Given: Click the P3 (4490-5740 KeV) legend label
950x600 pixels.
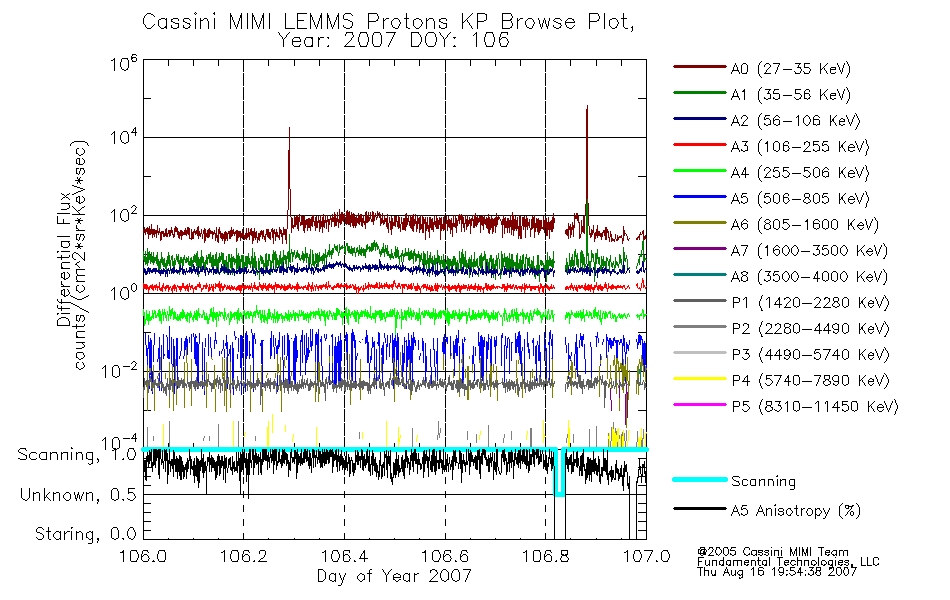Looking at the screenshot, I should pyautogui.click(x=810, y=355).
